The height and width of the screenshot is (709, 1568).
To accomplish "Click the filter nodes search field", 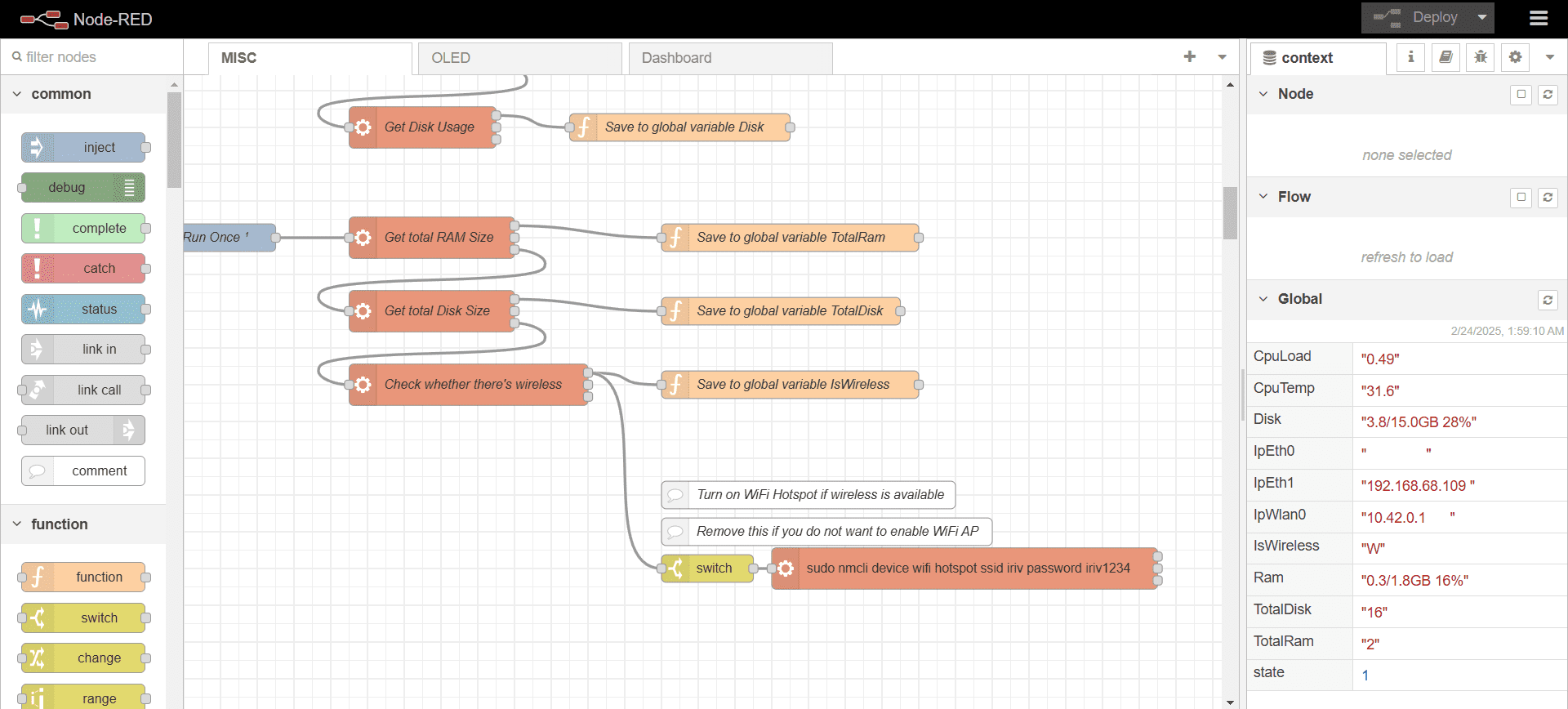I will pyautogui.click(x=94, y=57).
